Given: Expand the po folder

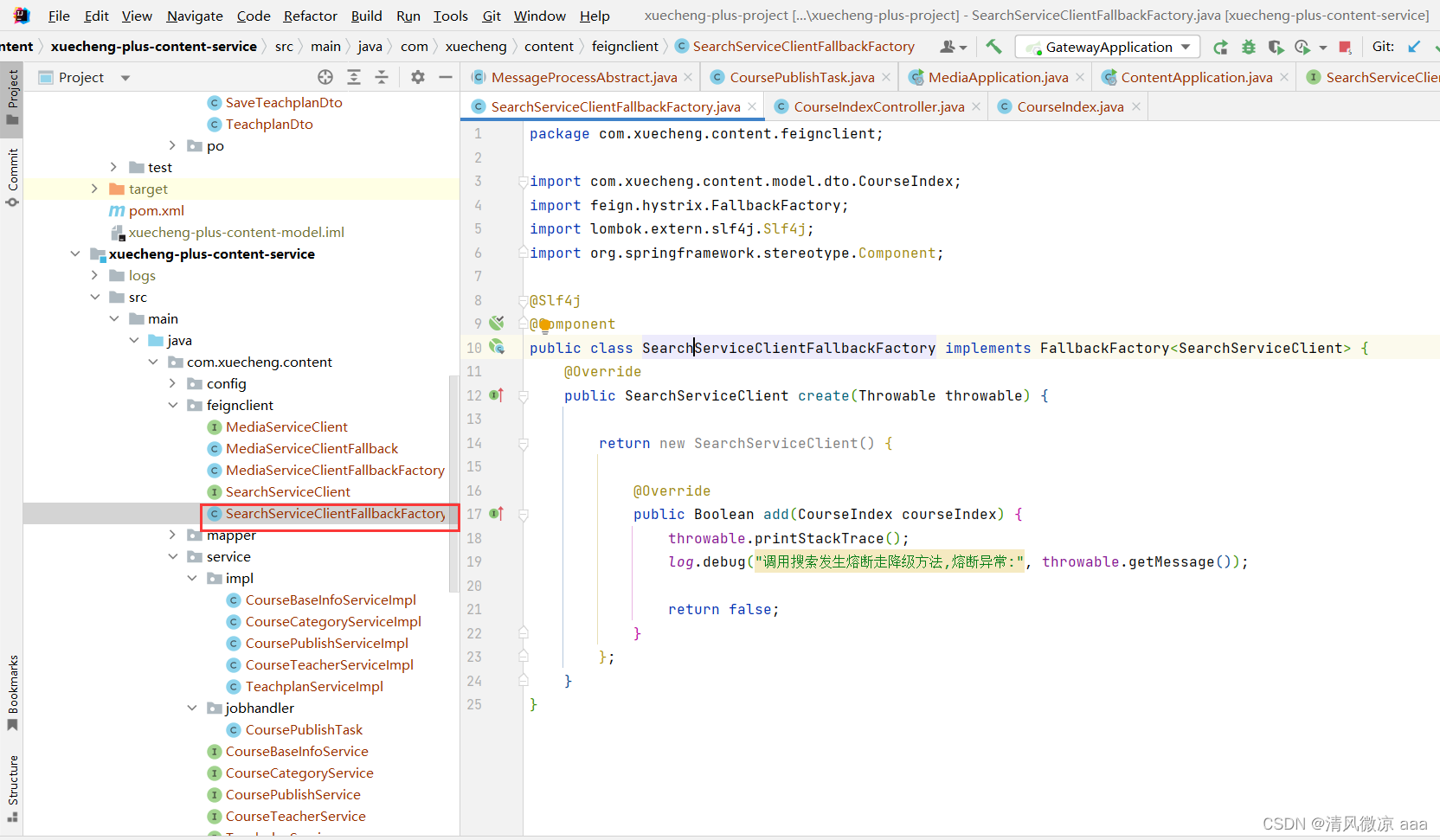Looking at the screenshot, I should pos(172,145).
